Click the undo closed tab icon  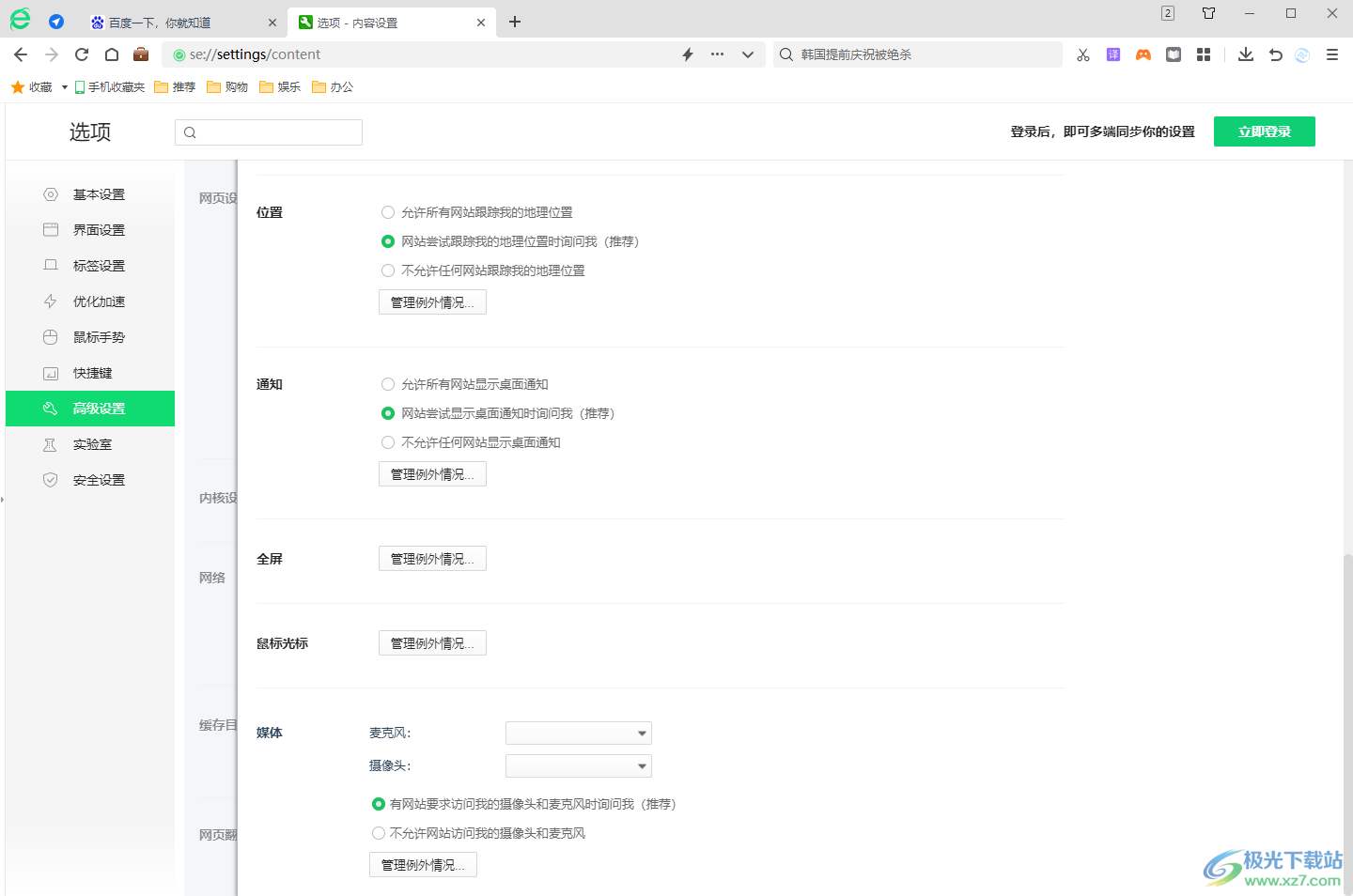(x=1276, y=54)
